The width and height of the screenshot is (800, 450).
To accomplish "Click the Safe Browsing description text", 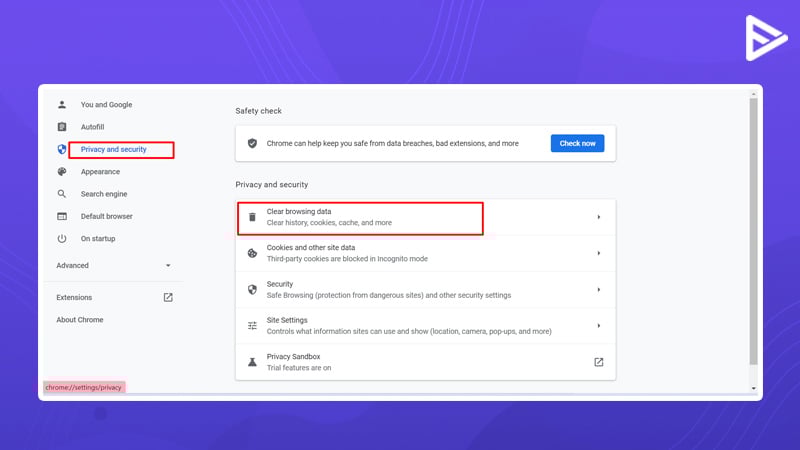I will click(388, 295).
